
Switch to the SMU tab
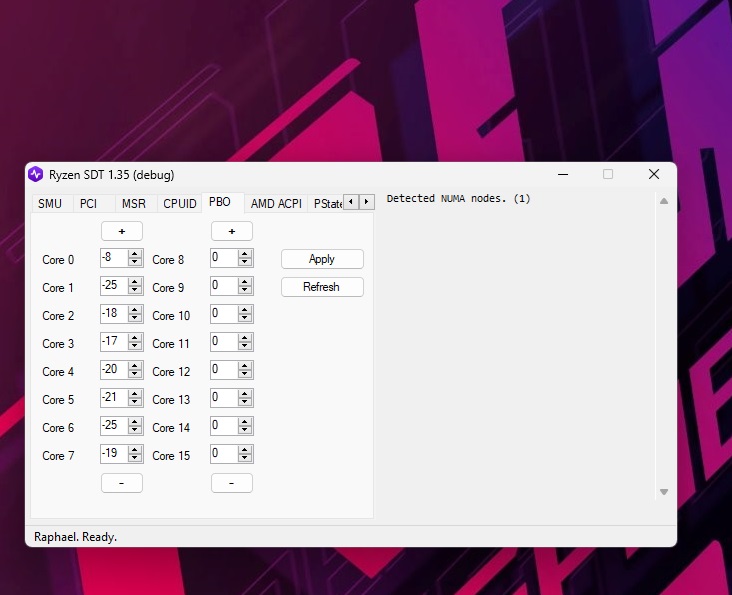point(50,204)
